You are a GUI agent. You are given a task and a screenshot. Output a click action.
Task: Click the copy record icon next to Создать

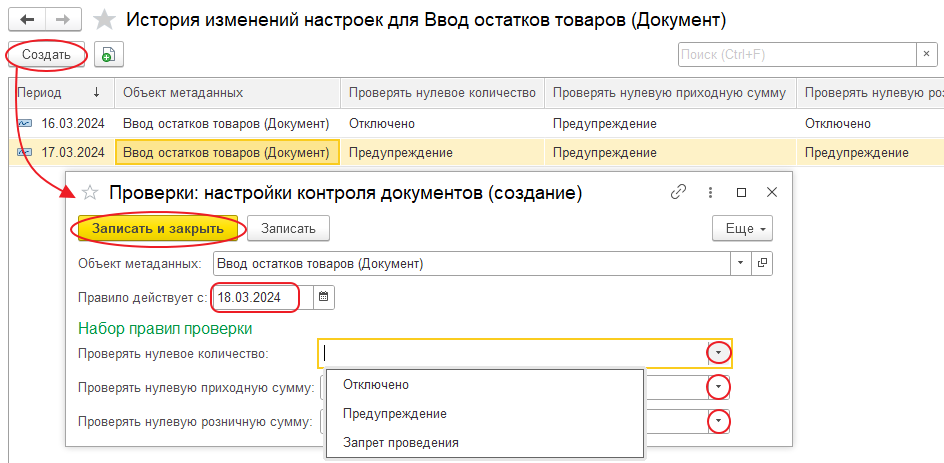(x=108, y=55)
